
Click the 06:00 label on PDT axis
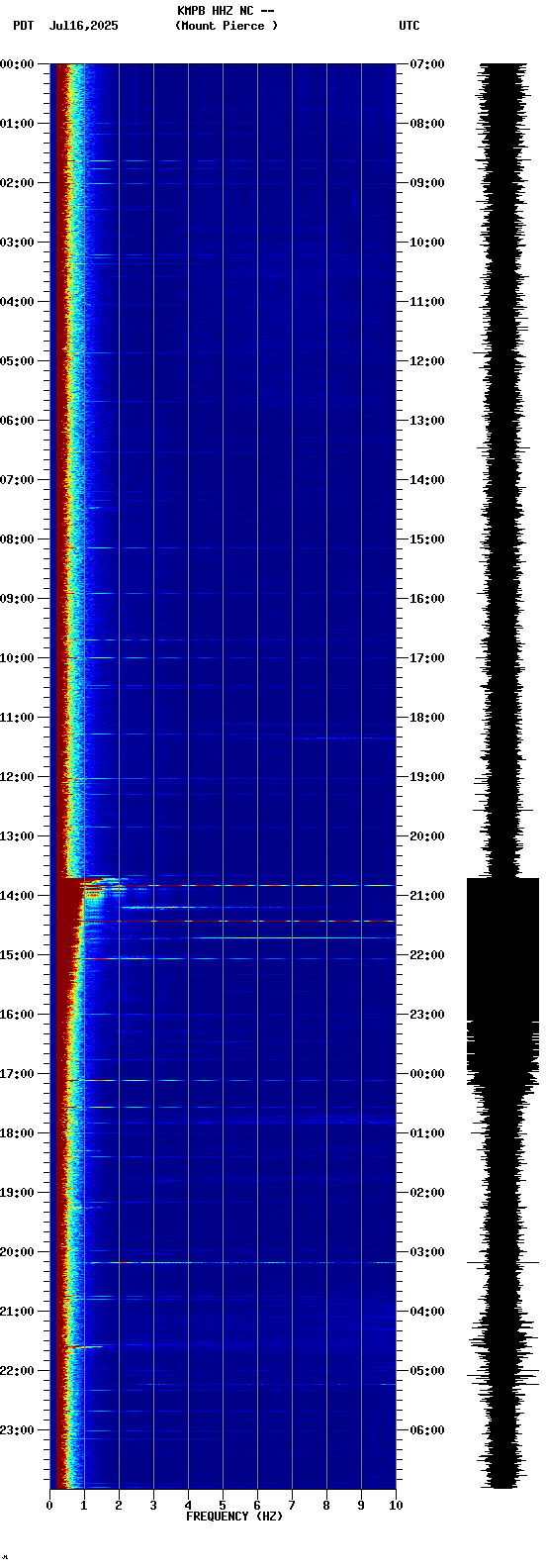click(x=17, y=421)
